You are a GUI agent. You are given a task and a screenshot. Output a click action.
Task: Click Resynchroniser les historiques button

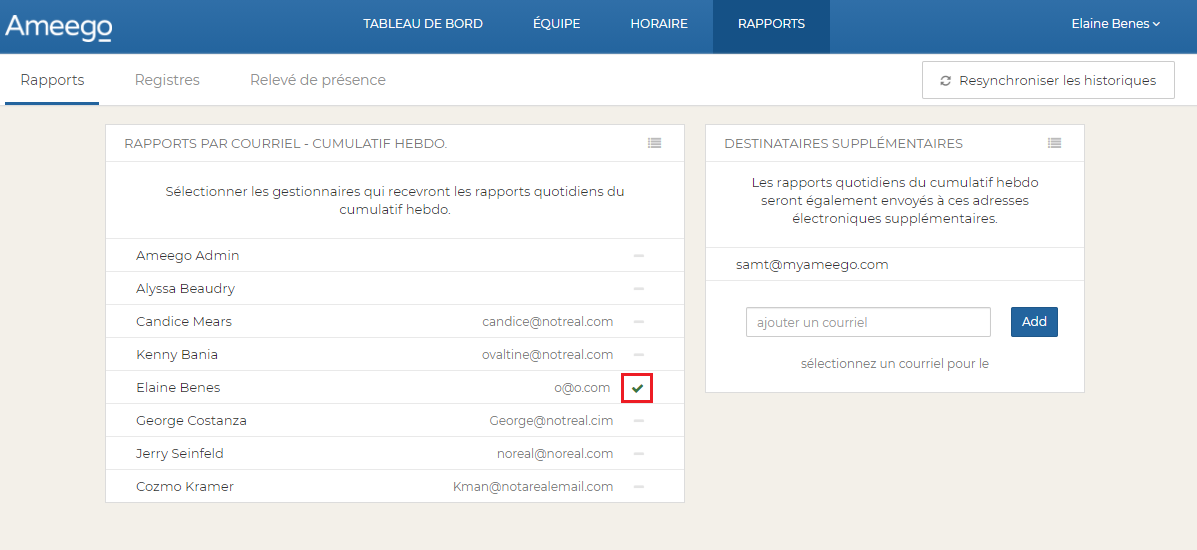(x=1048, y=81)
